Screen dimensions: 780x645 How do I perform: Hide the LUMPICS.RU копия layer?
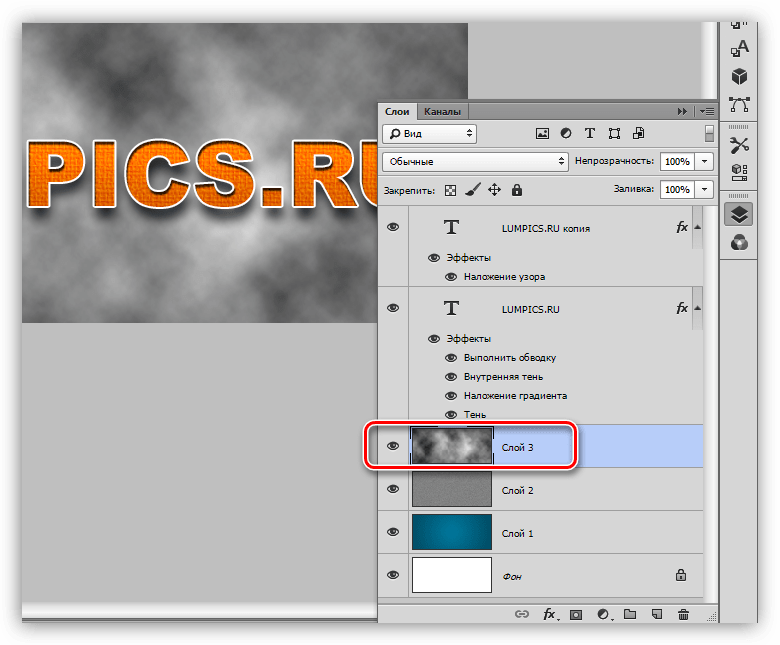point(393,227)
